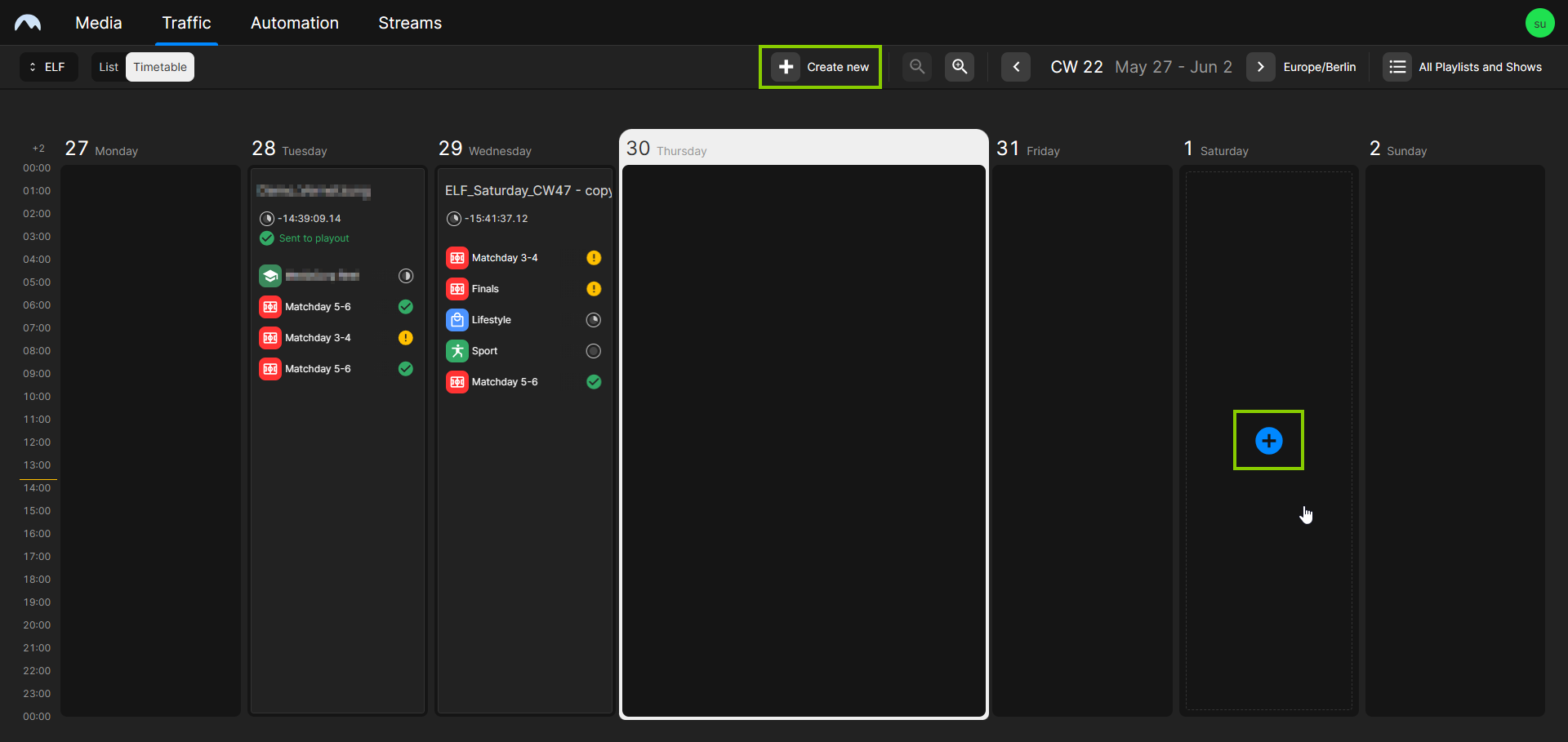Click the countdown clock icon on ELF_Saturday_CW47
The width and height of the screenshot is (1568, 742).
pyautogui.click(x=454, y=218)
